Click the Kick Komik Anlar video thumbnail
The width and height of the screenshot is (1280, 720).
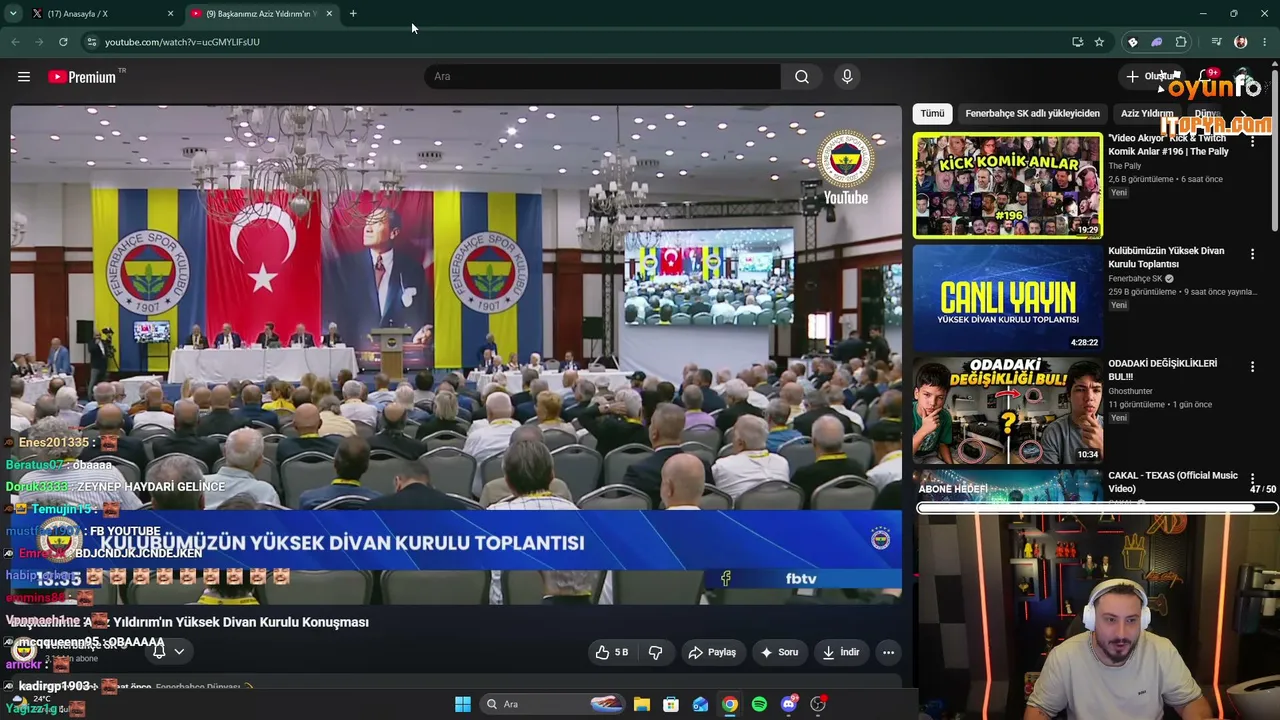tap(1007, 185)
